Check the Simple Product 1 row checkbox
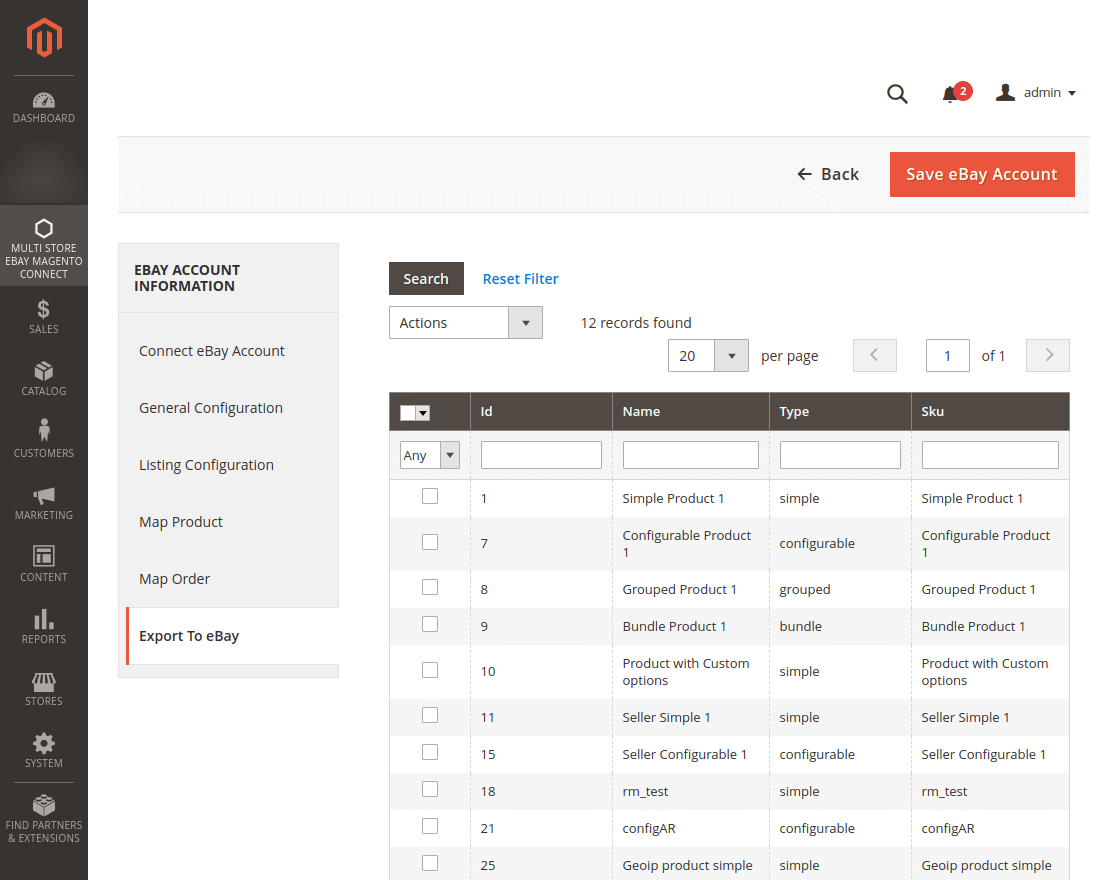 [430, 496]
